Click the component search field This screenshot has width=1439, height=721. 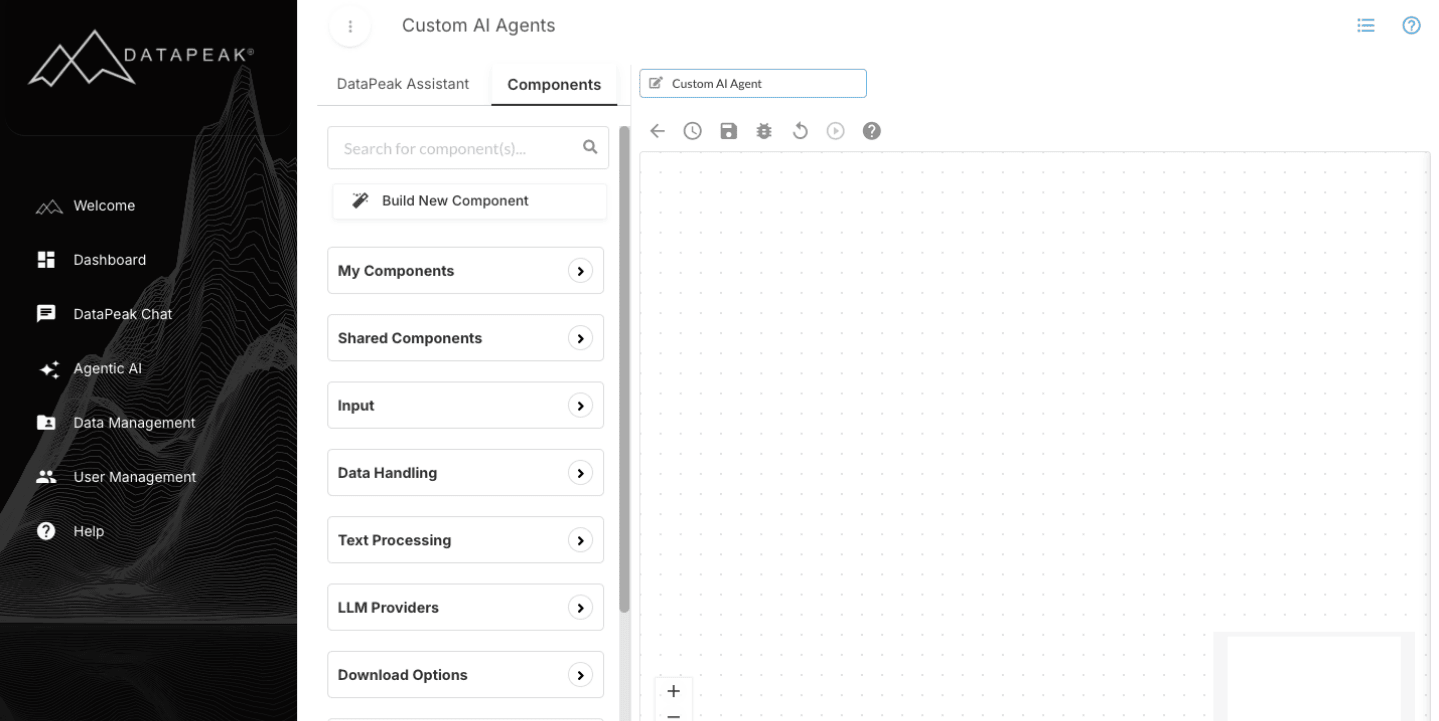coord(455,147)
